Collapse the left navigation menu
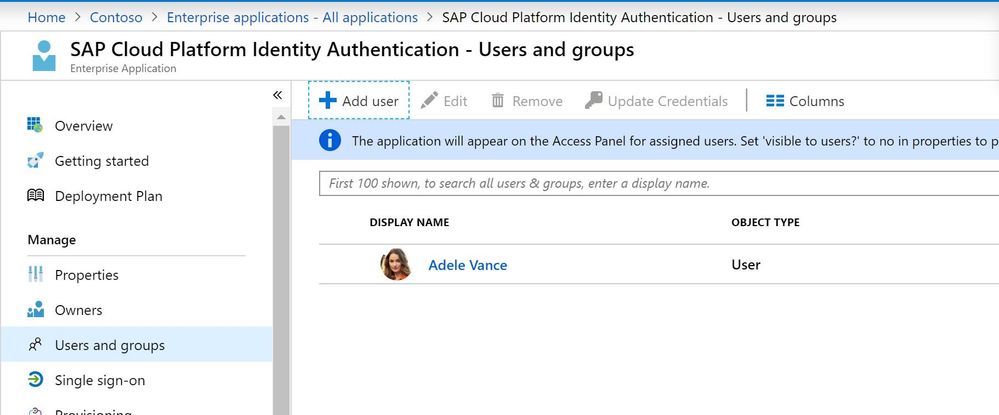Image resolution: width=999 pixels, height=415 pixels. pyautogui.click(x=277, y=95)
